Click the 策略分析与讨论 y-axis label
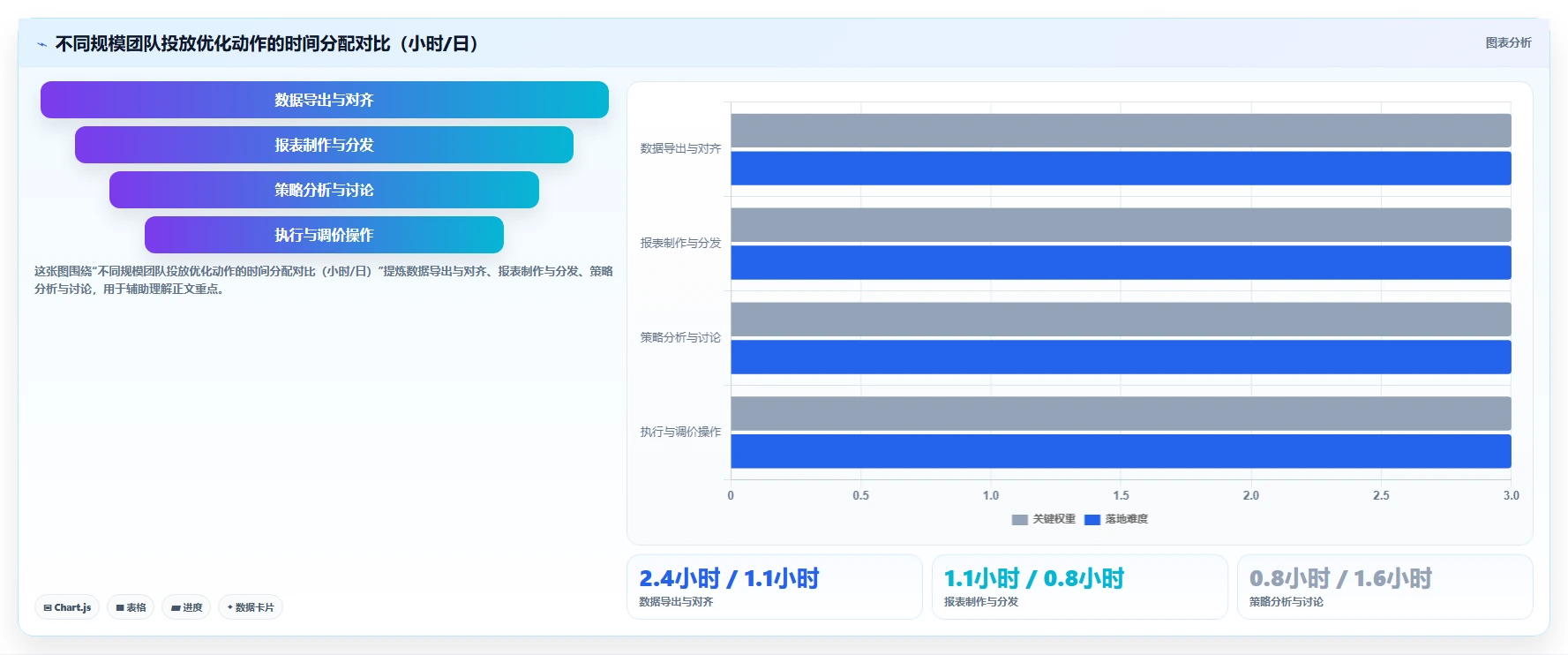Image resolution: width=1568 pixels, height=655 pixels. (680, 337)
